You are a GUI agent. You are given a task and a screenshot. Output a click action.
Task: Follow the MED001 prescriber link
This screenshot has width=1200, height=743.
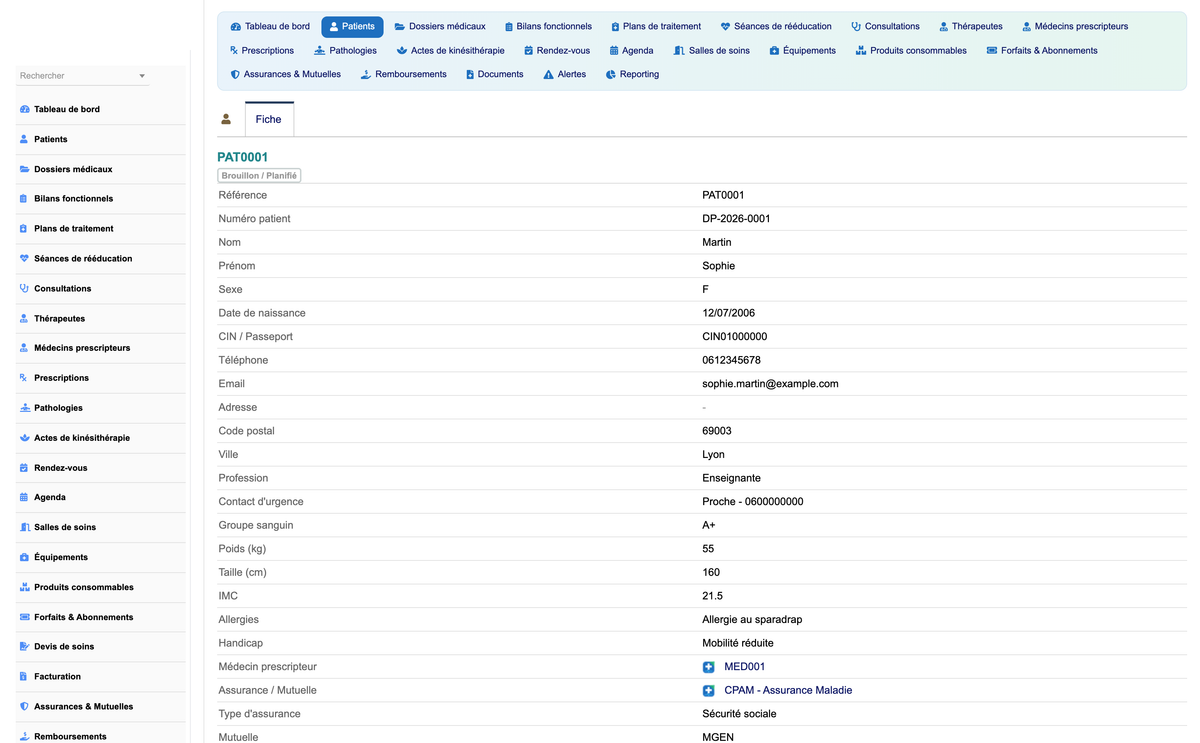[745, 667]
